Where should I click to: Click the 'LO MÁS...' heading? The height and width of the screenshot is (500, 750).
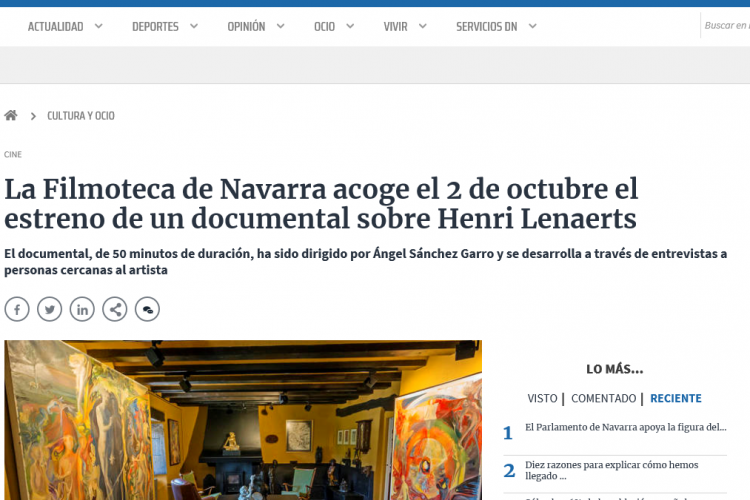click(x=615, y=369)
